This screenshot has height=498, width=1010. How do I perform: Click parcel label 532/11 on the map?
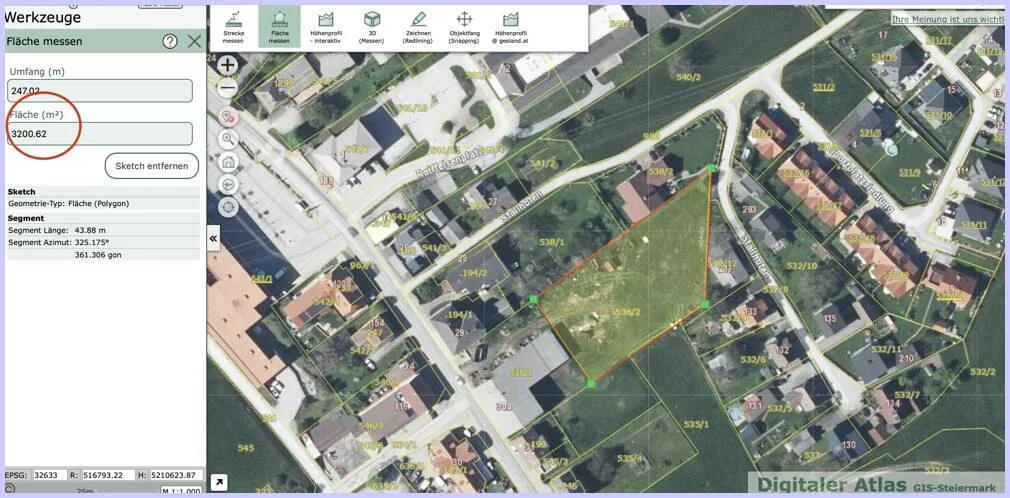[886, 349]
